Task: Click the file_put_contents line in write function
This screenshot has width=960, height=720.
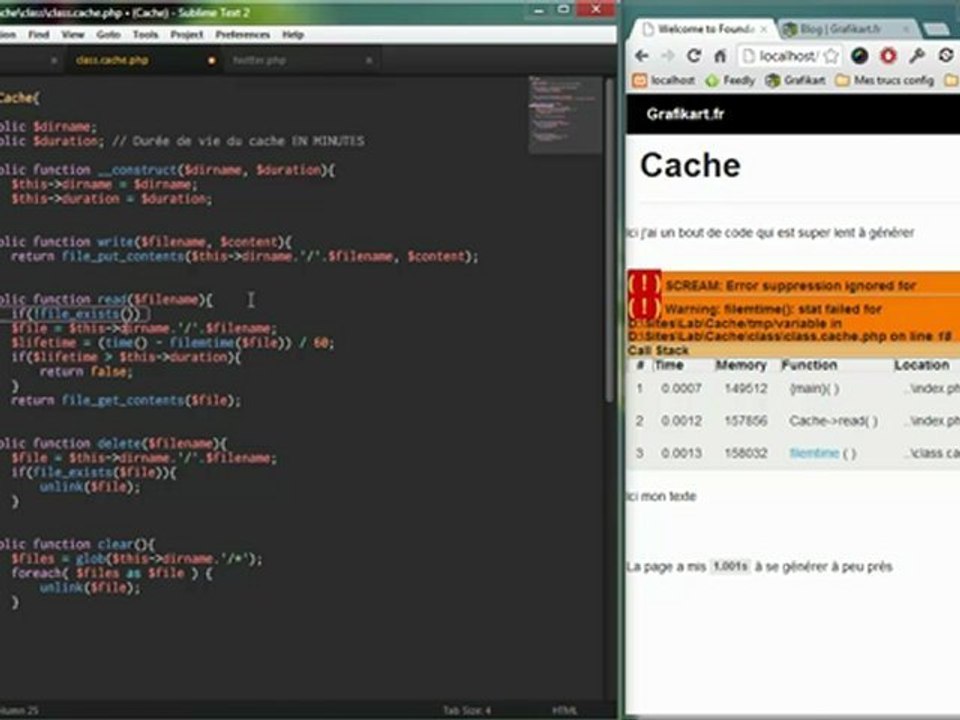Action: pos(244,257)
